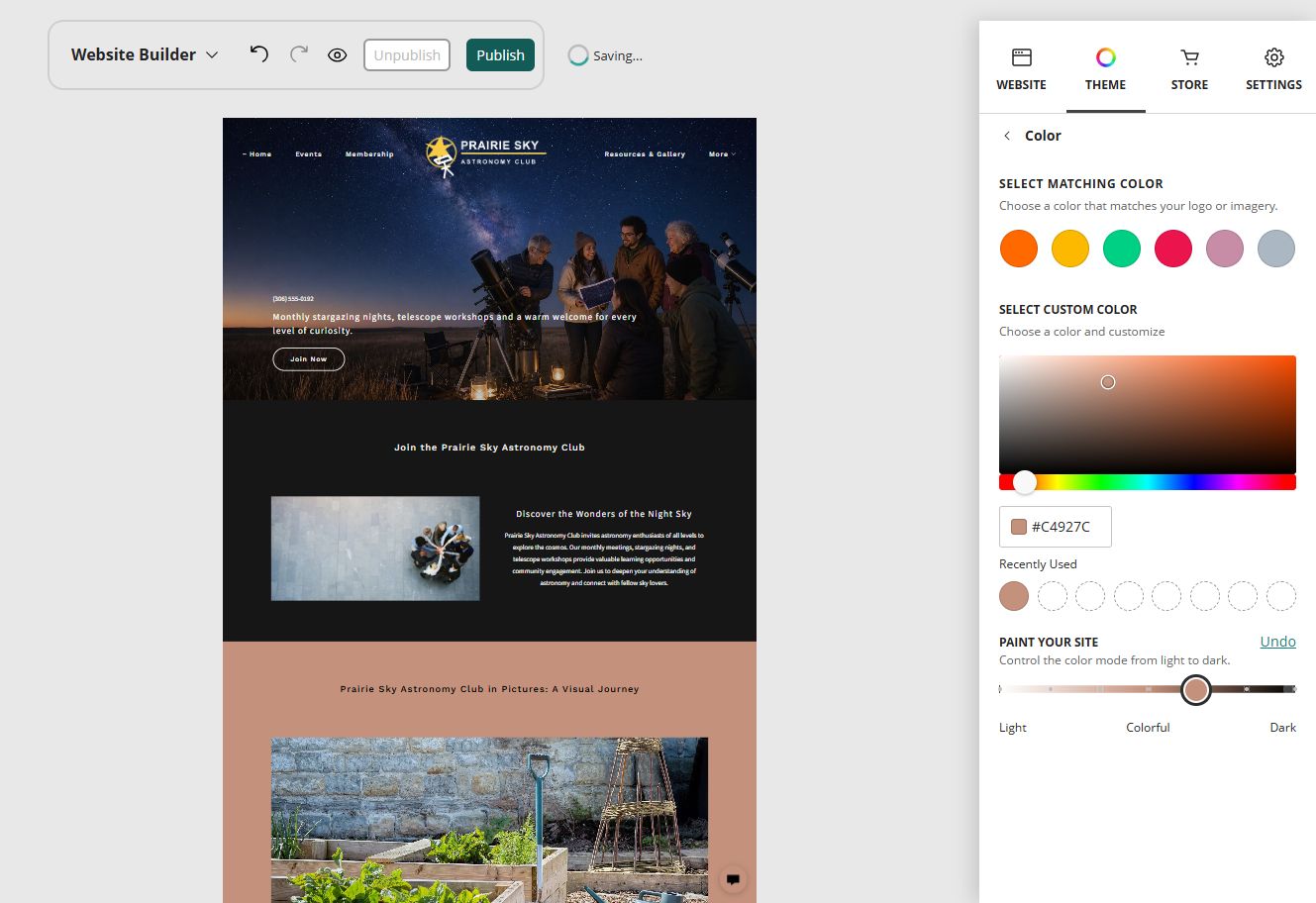This screenshot has height=903, width=1316.
Task: Click the Saving status spinner icon
Action: 578,55
